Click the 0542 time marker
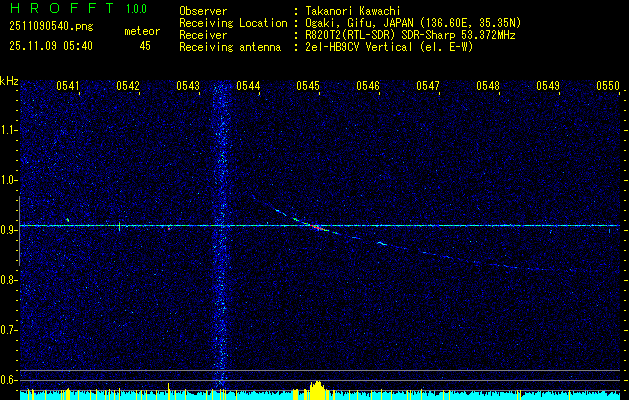 (128, 85)
